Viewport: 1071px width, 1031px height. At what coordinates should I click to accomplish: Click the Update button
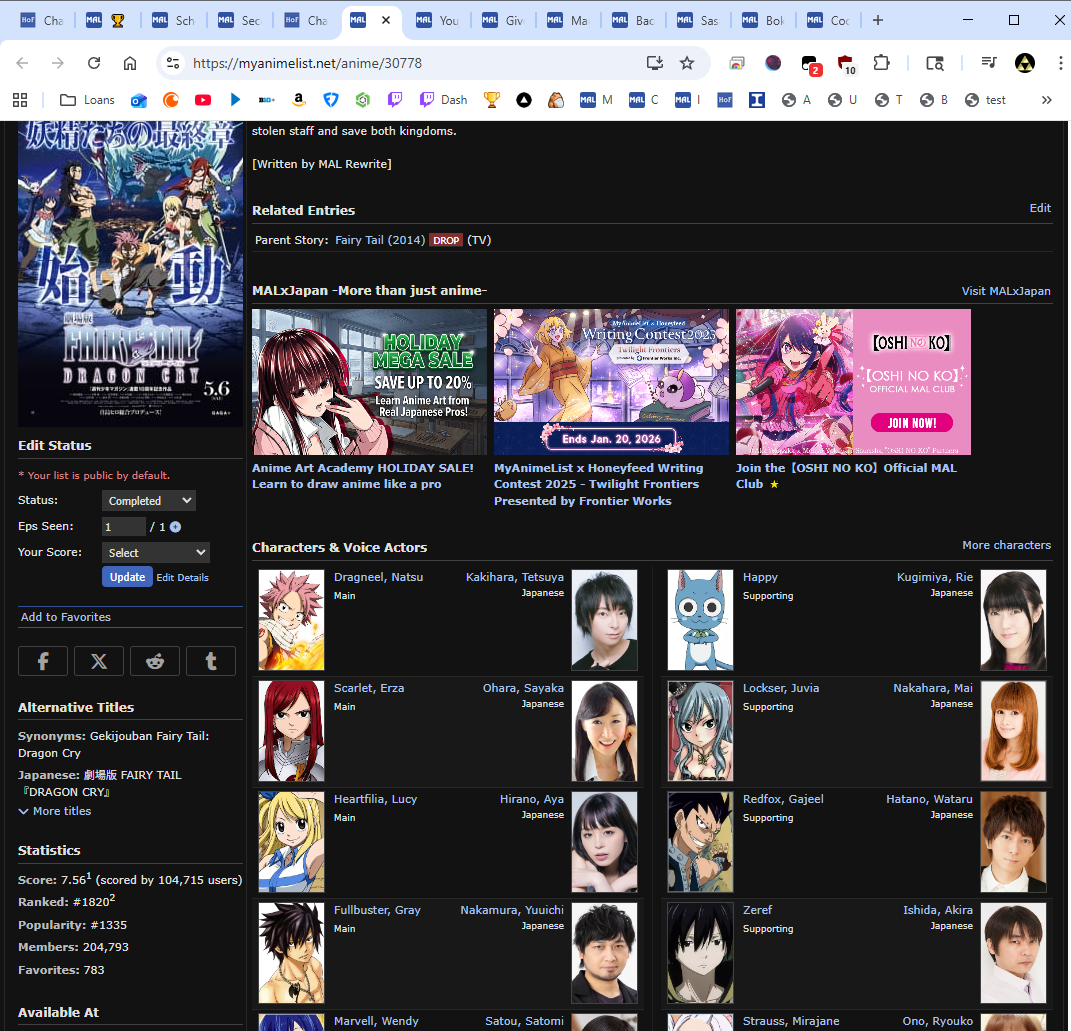coord(127,577)
